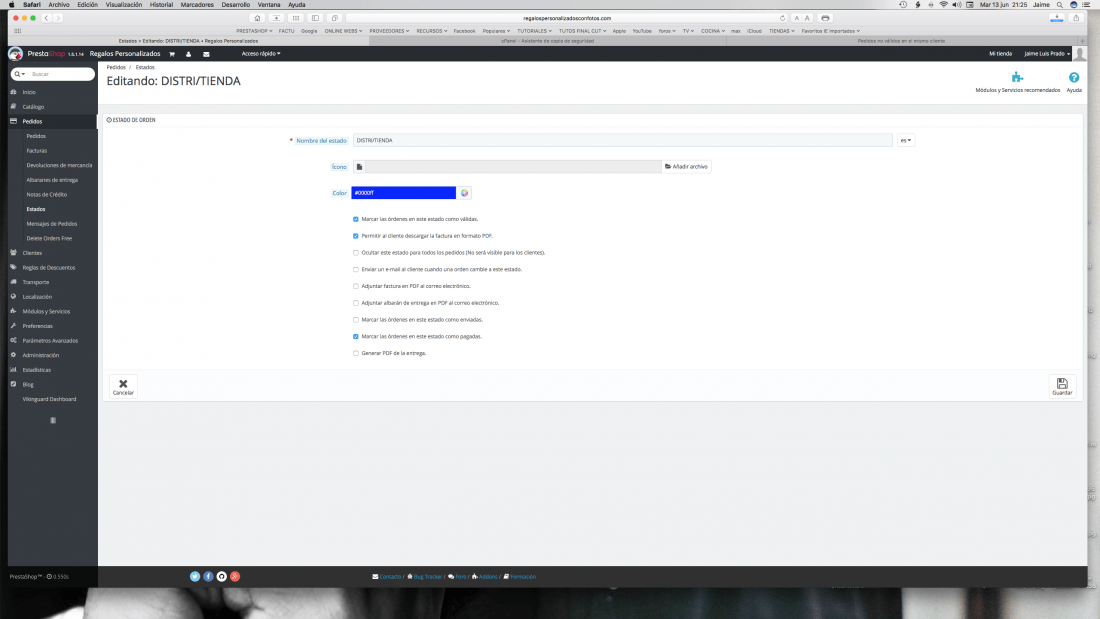Viewport: 1100px width, 619px height.
Task: Open Safari downloads icon
Action: point(1057,18)
